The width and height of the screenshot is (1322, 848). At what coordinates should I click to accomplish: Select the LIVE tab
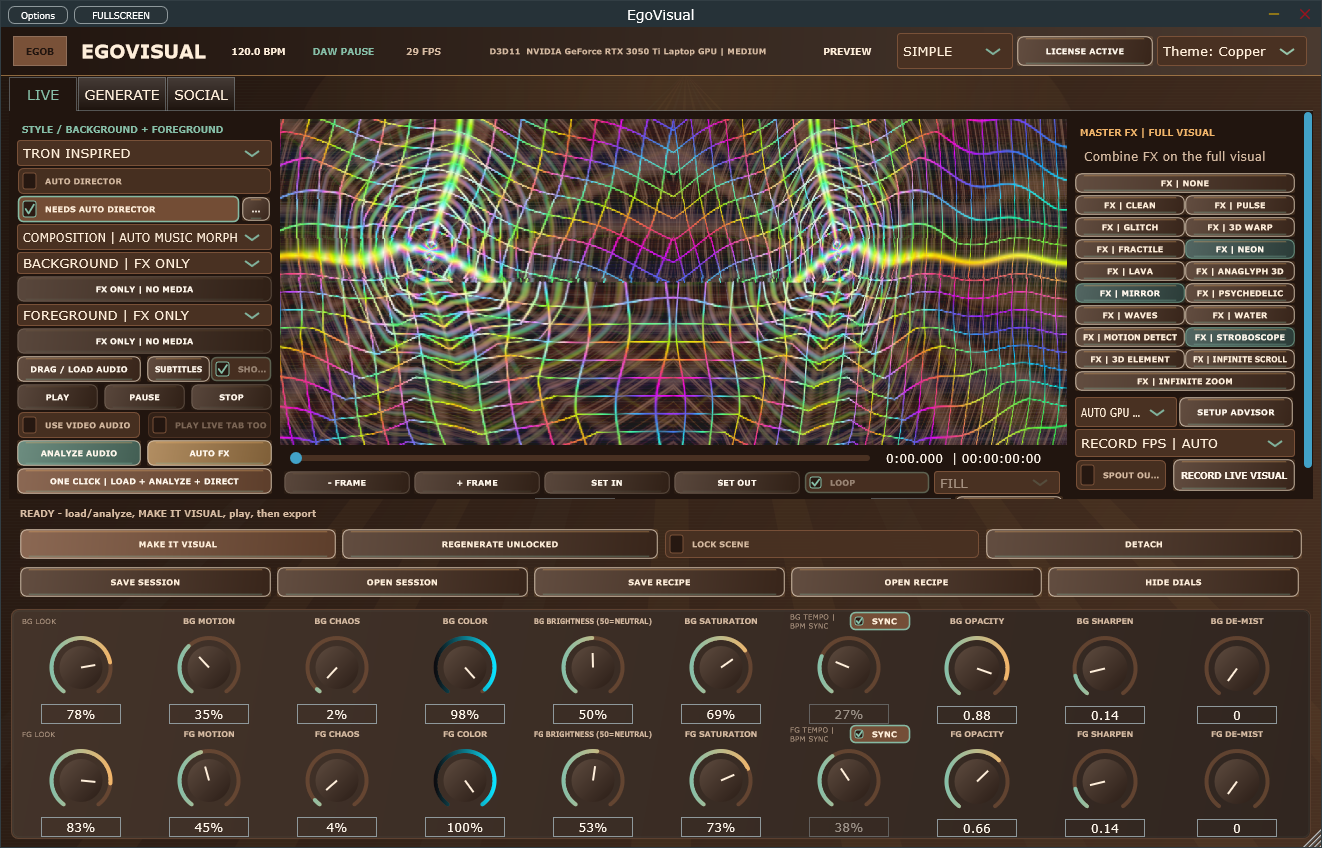coord(43,95)
